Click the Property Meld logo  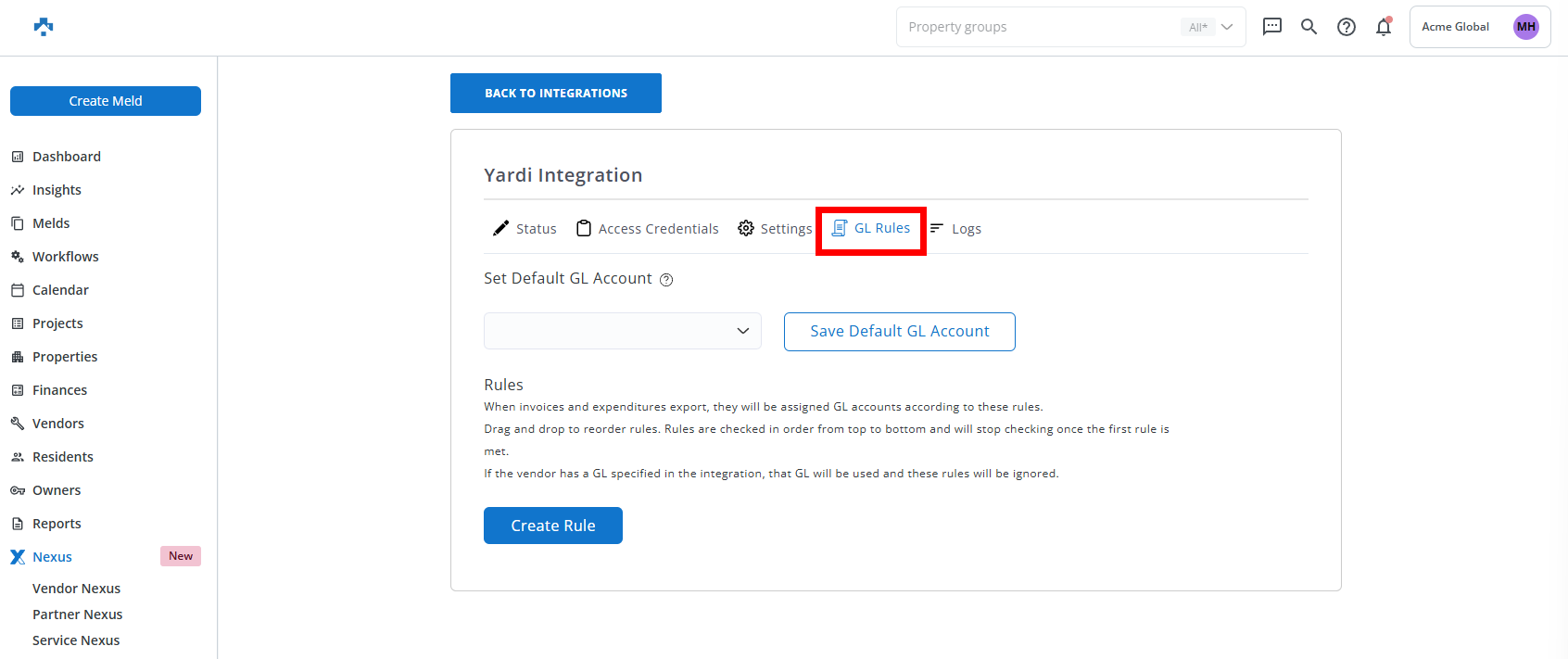pos(44,27)
